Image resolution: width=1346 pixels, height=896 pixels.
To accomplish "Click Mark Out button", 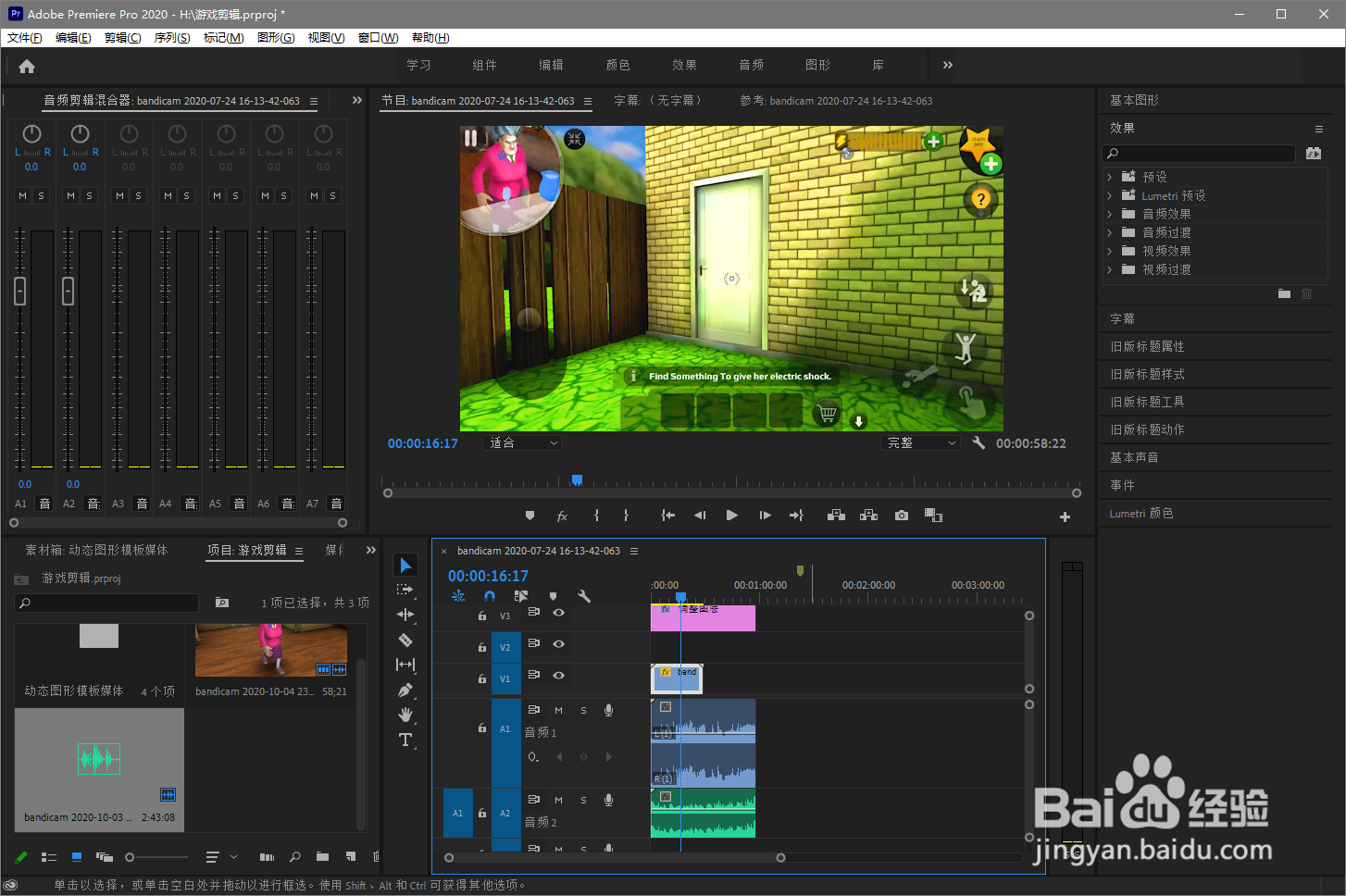I will (x=626, y=516).
